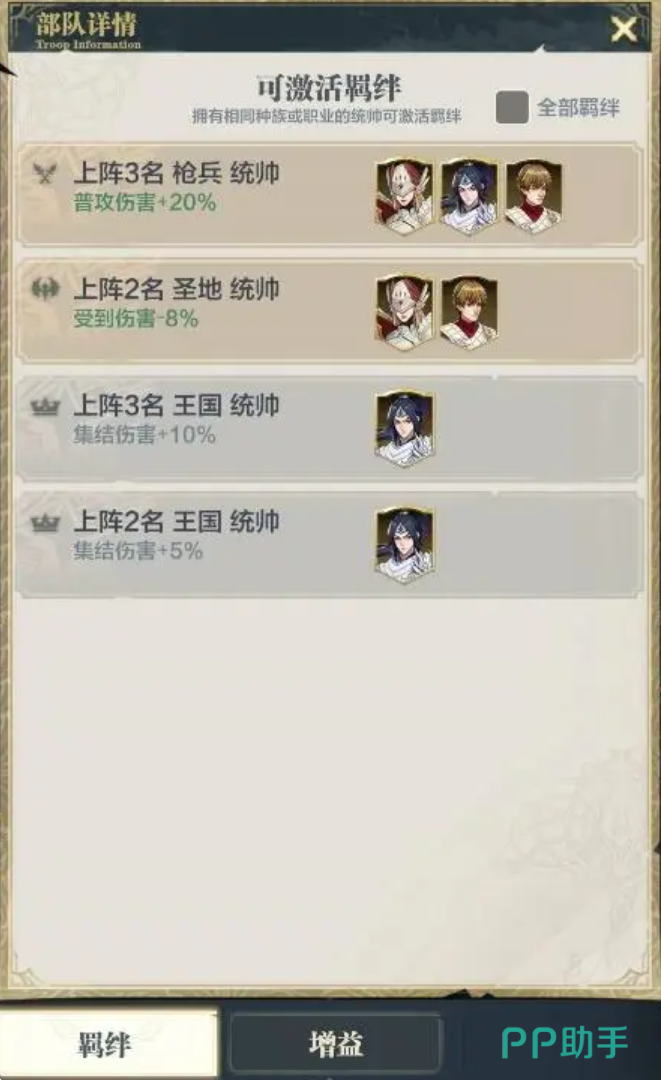Viewport: 661px width, 1080px height.
Task: Tap the dark-haired commander portrait in 枪兵 row
Action: (469, 196)
